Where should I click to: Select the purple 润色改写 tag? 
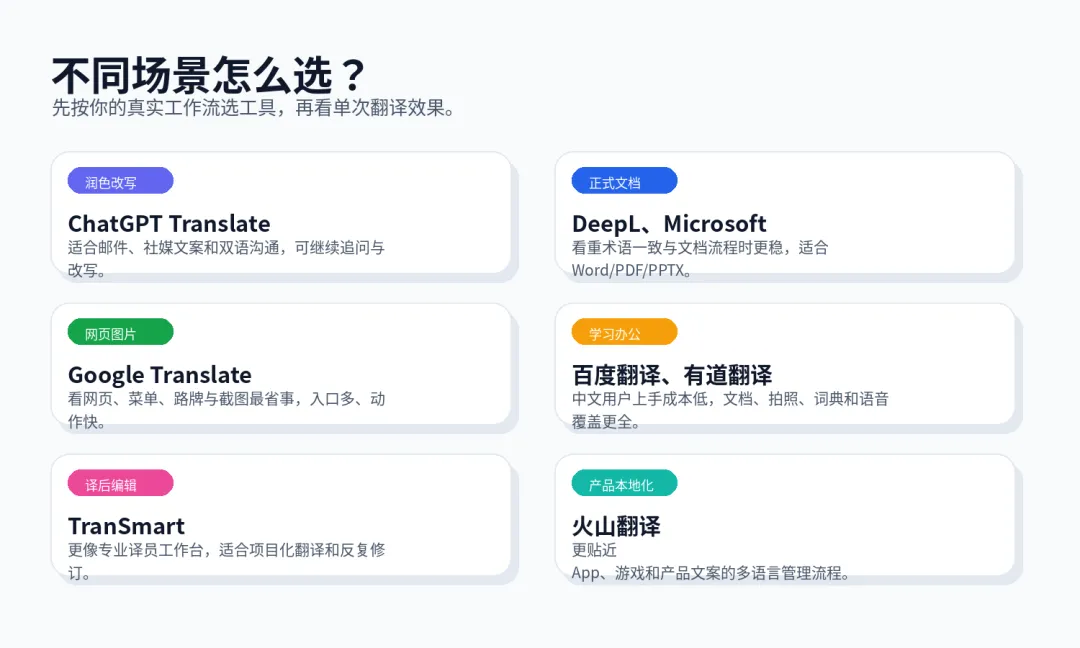point(120,181)
